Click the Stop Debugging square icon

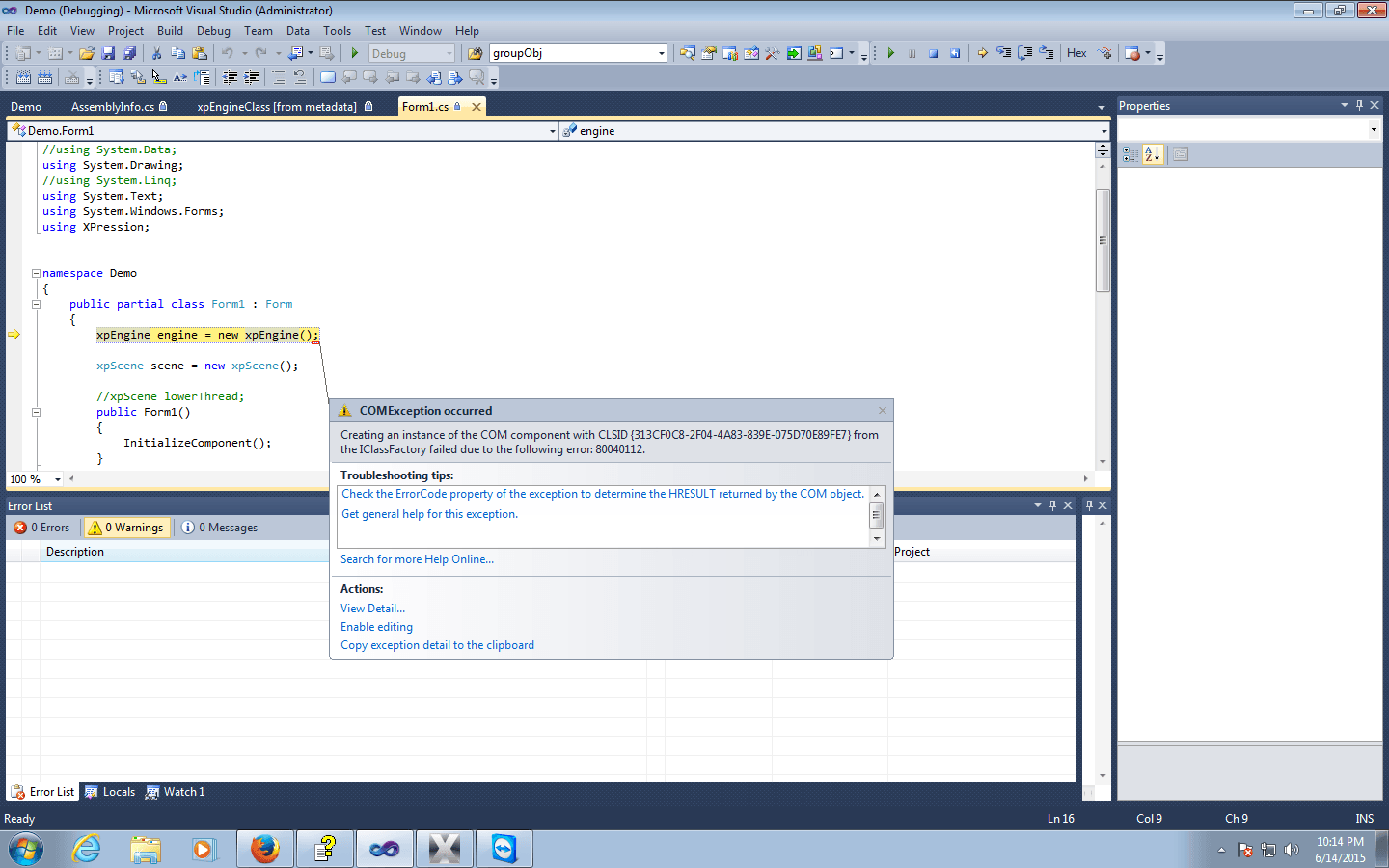933,53
